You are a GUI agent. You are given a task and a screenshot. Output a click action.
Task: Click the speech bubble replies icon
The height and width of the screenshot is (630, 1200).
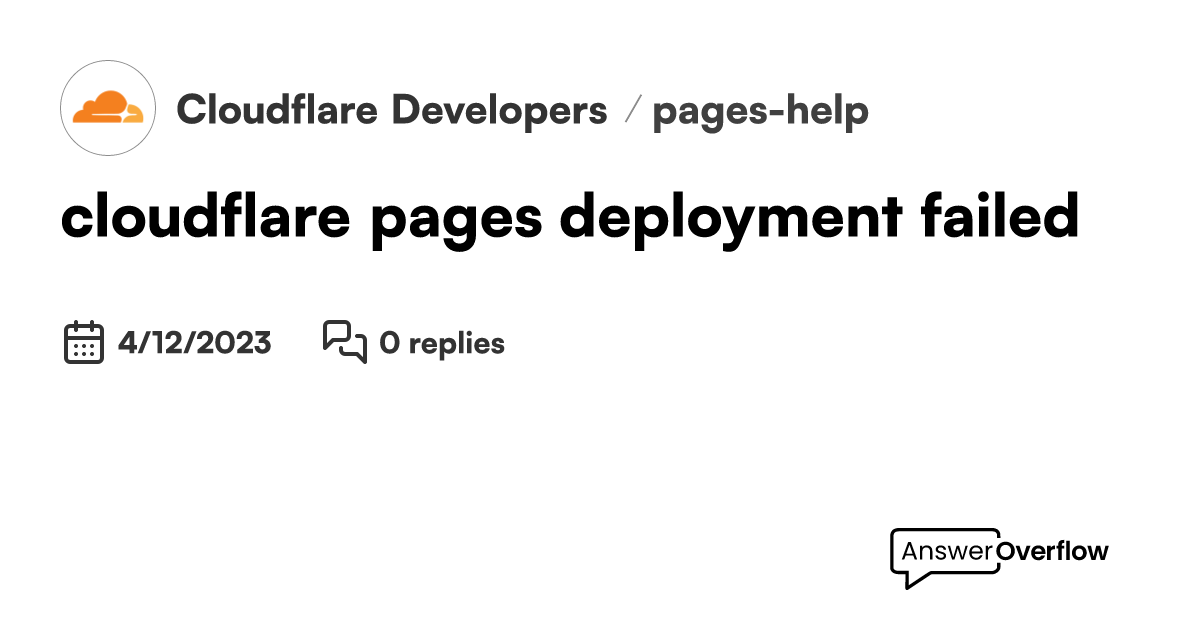344,342
